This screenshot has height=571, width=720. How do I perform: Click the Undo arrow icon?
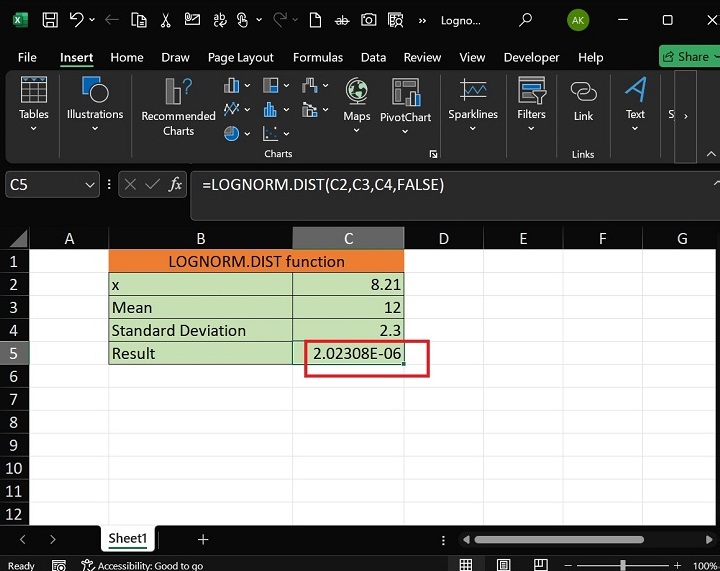(77, 19)
